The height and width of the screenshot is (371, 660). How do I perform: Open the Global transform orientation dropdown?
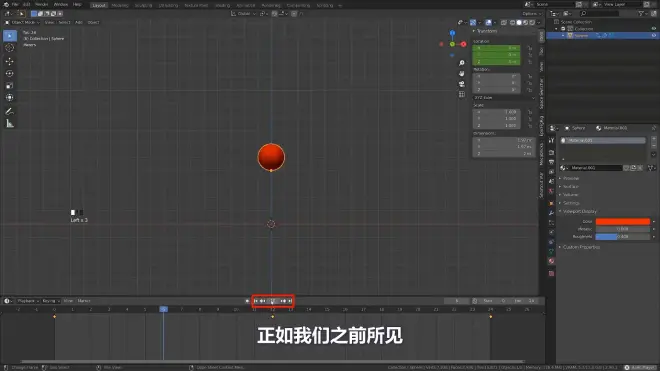(244, 13)
